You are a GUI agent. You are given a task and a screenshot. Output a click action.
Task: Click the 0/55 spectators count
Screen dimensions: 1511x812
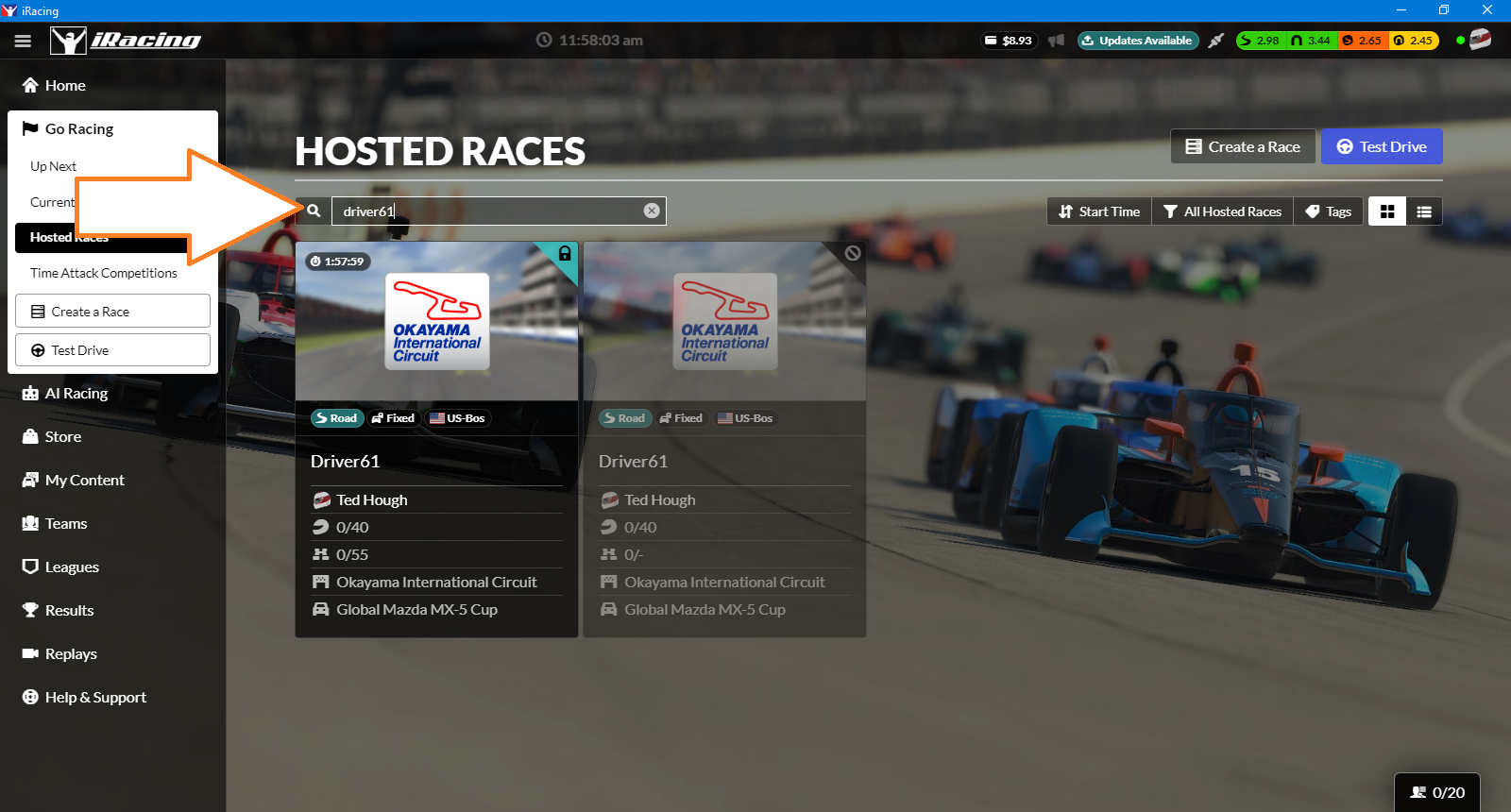click(x=352, y=554)
